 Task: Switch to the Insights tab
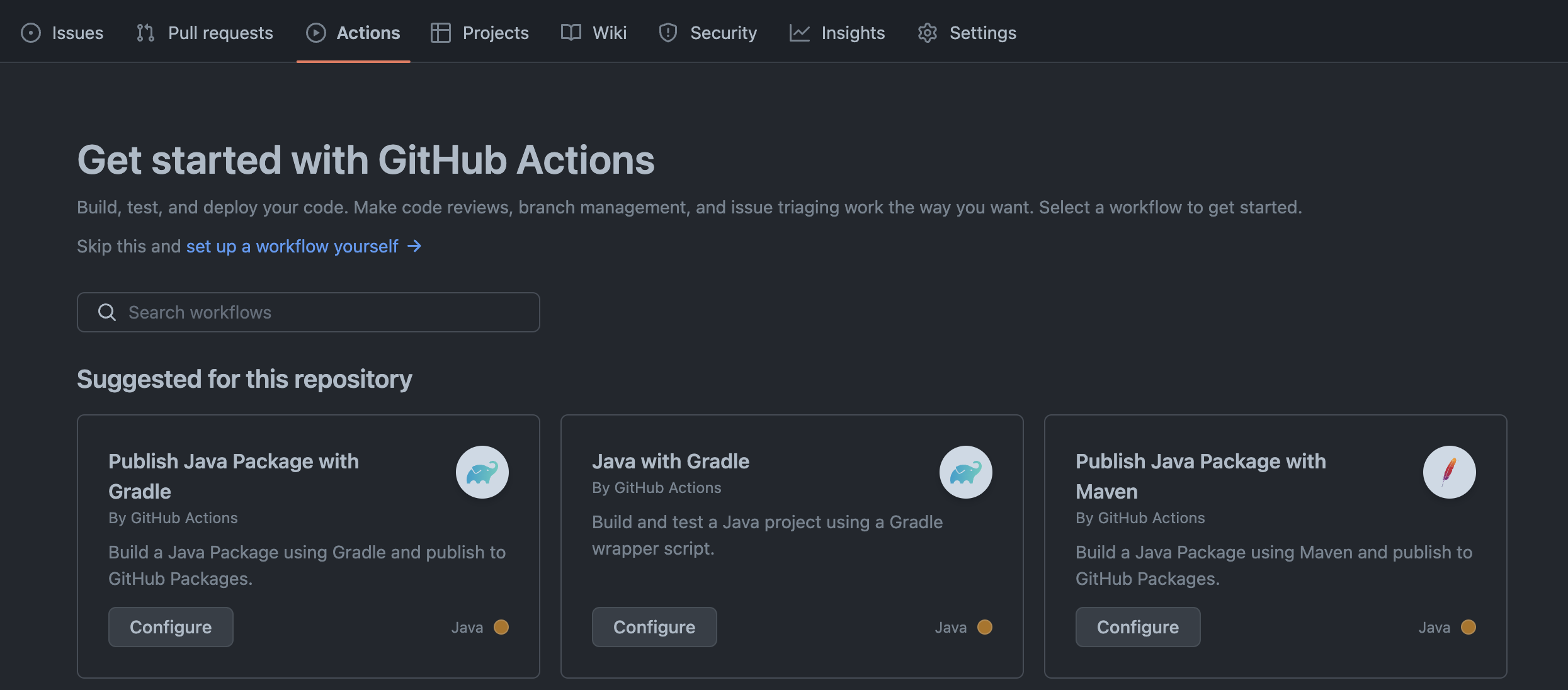pos(853,33)
